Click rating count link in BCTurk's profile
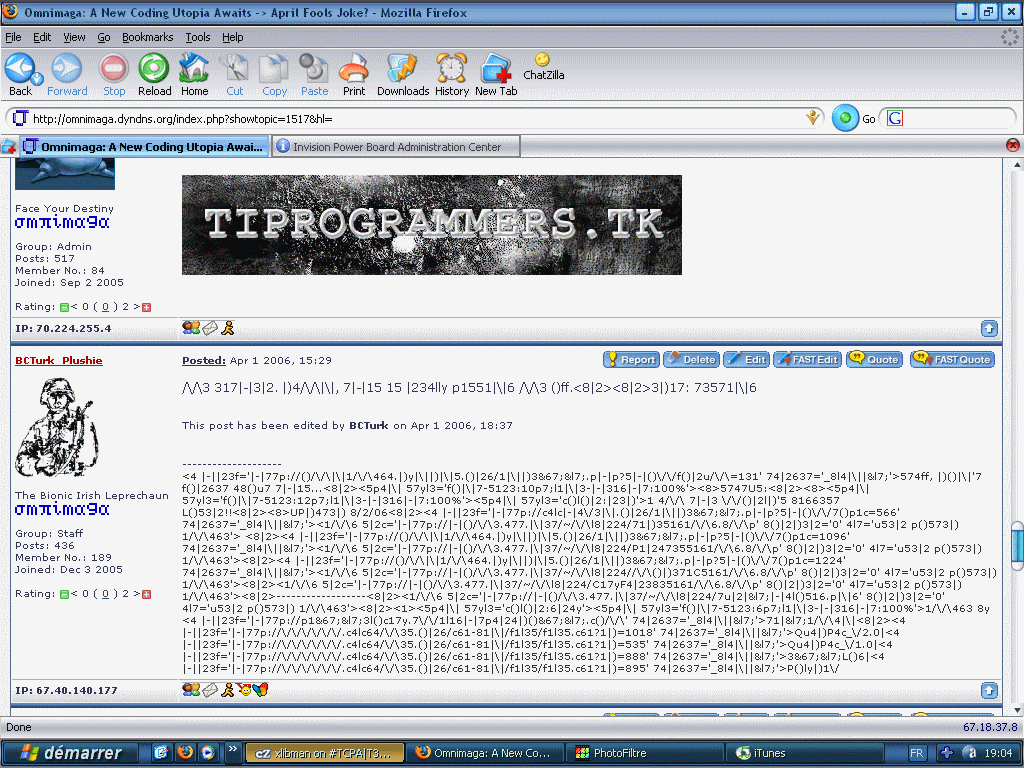The height and width of the screenshot is (768, 1024). pyautogui.click(x=105, y=594)
